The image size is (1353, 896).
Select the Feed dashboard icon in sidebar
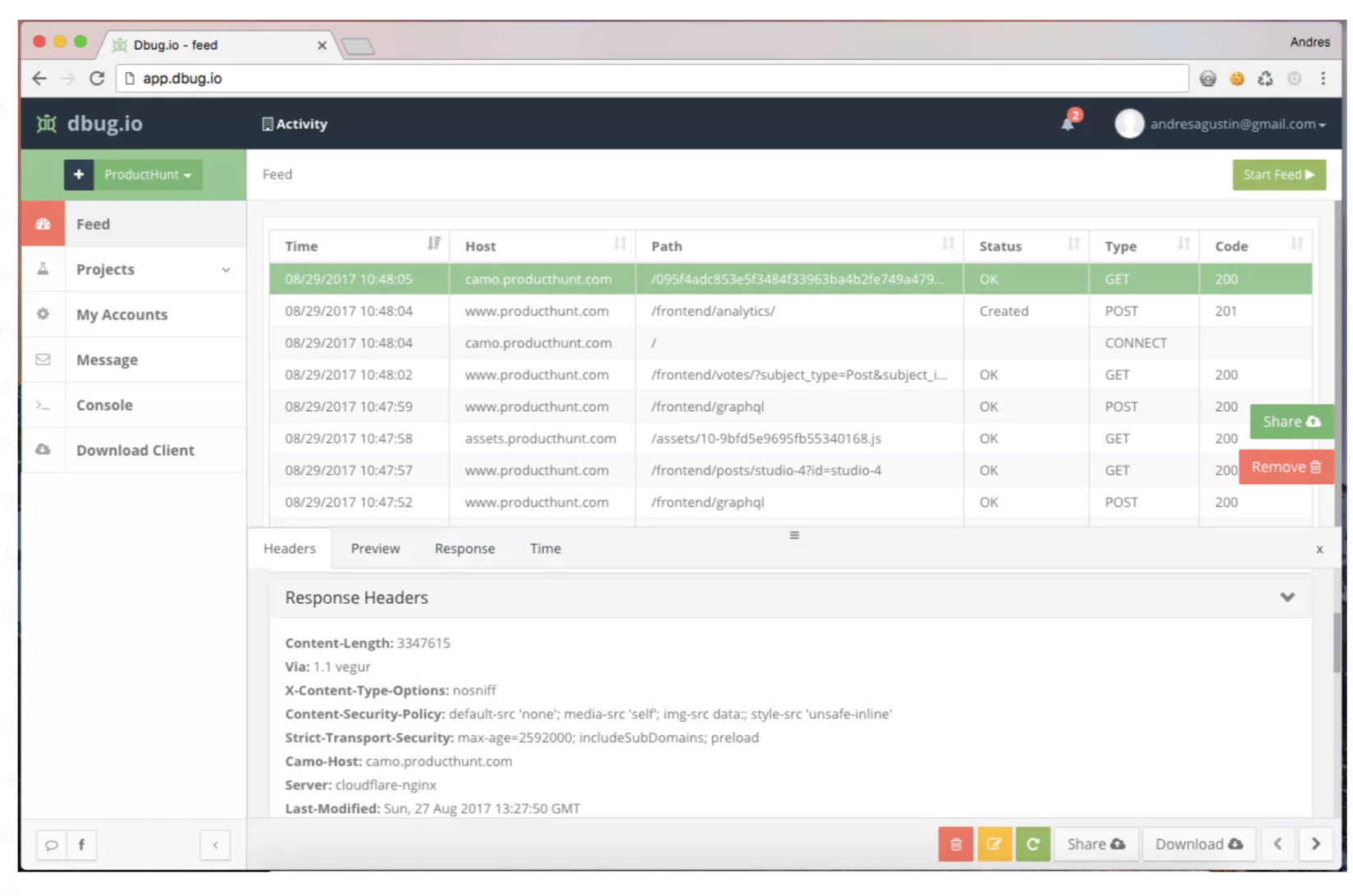click(43, 224)
